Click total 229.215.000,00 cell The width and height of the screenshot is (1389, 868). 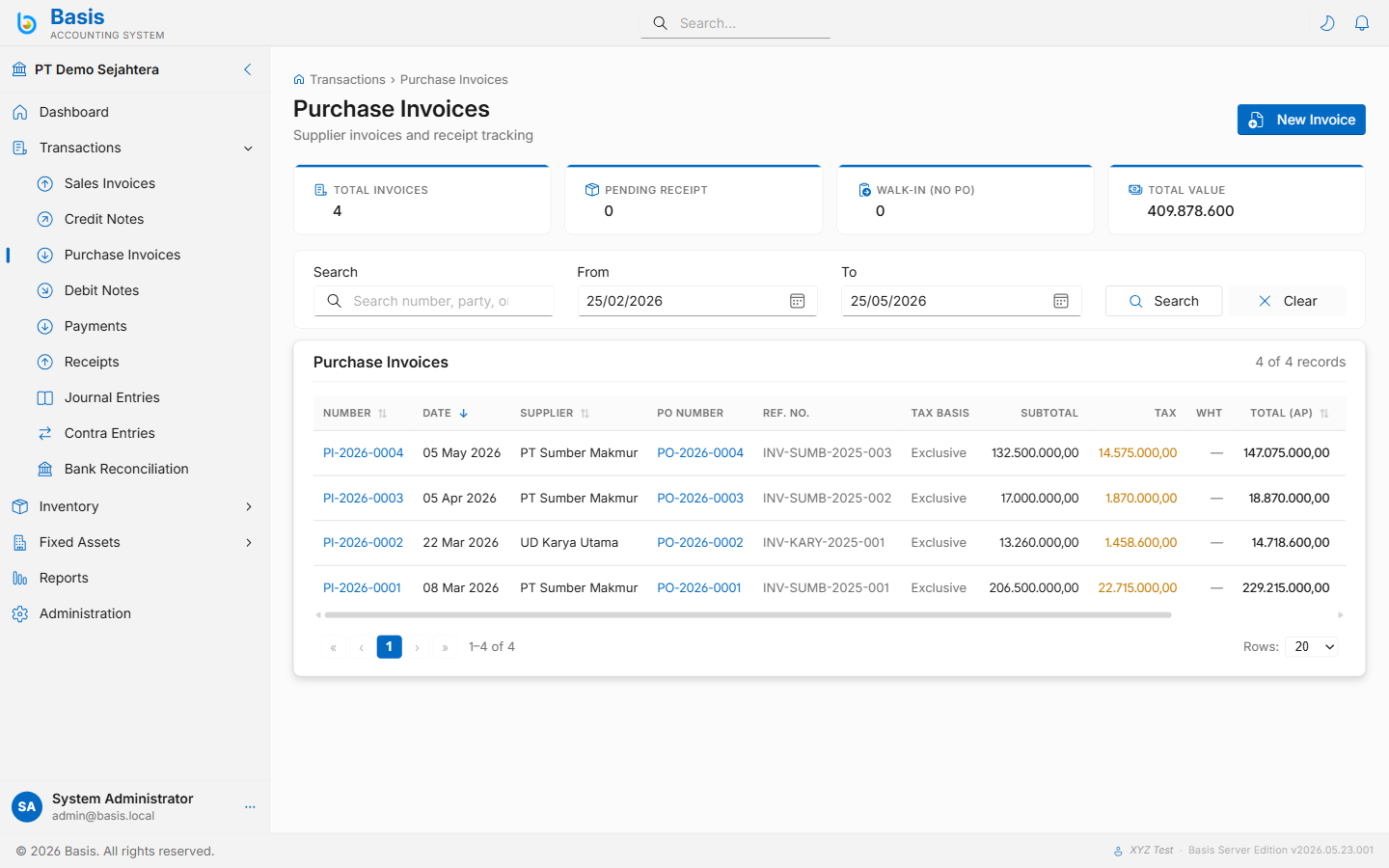point(1286,587)
